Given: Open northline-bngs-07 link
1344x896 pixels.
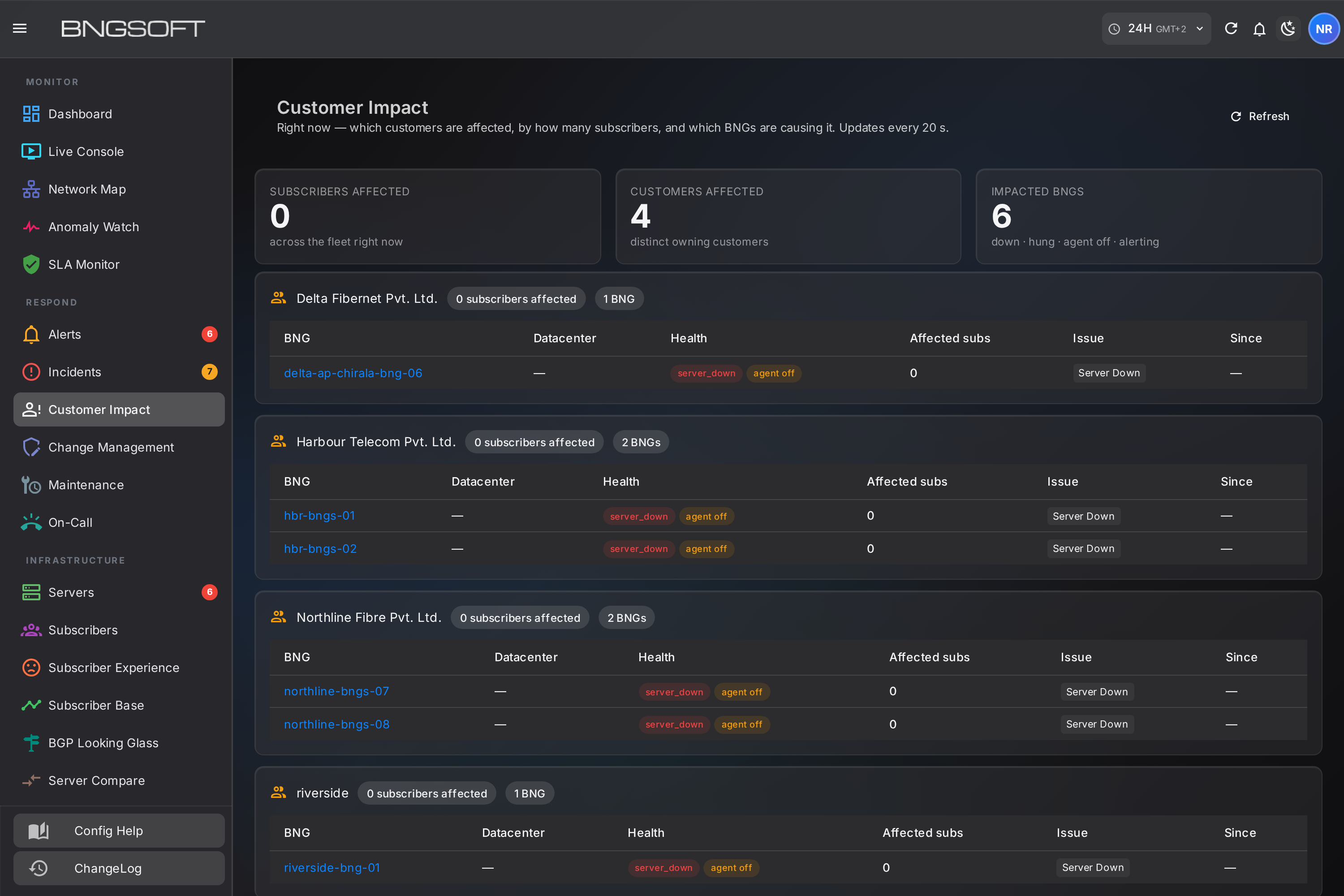Looking at the screenshot, I should [x=336, y=691].
